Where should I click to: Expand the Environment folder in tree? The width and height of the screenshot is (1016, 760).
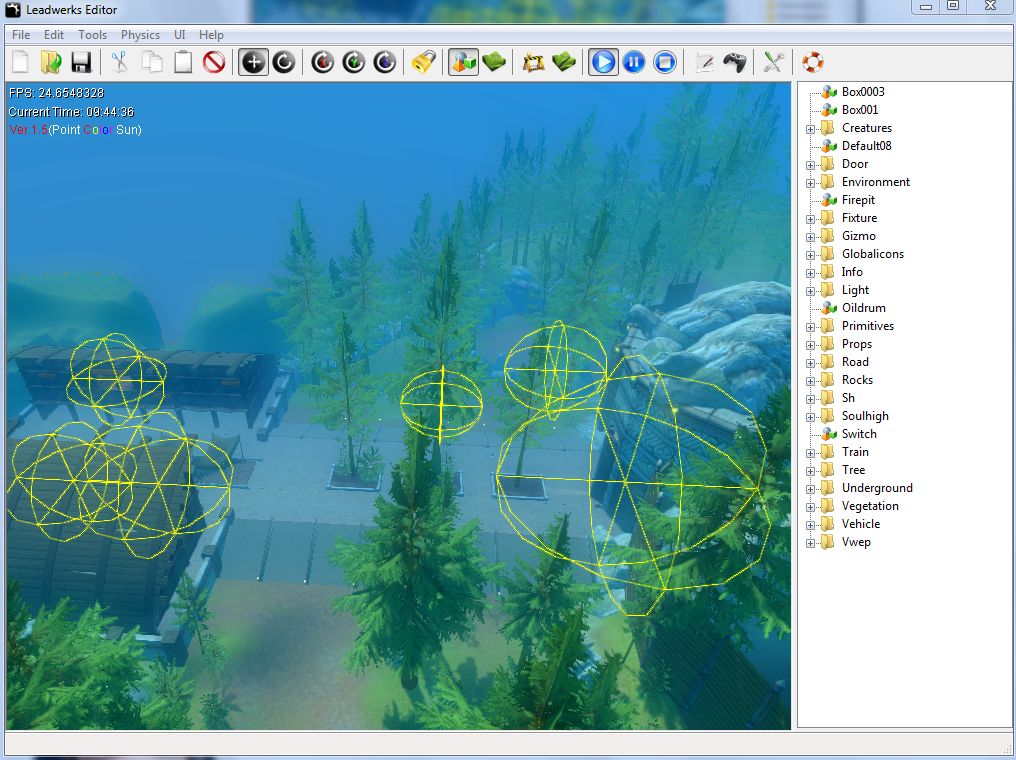811,182
